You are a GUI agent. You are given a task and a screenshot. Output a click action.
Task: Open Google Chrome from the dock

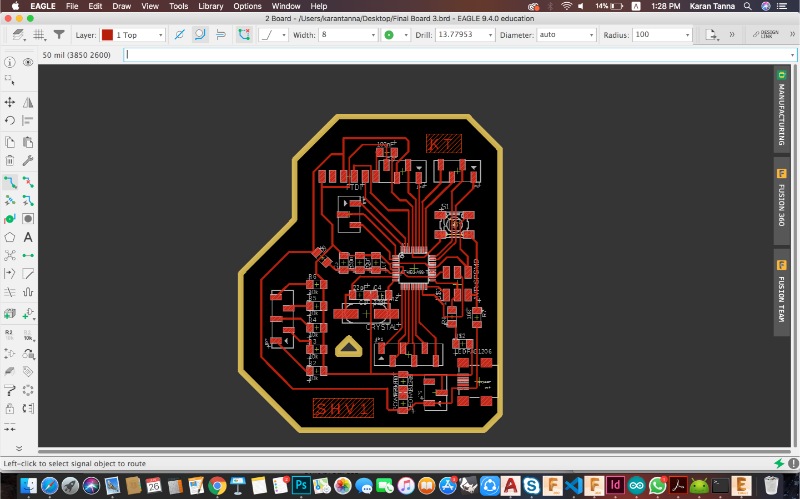click(x=217, y=485)
